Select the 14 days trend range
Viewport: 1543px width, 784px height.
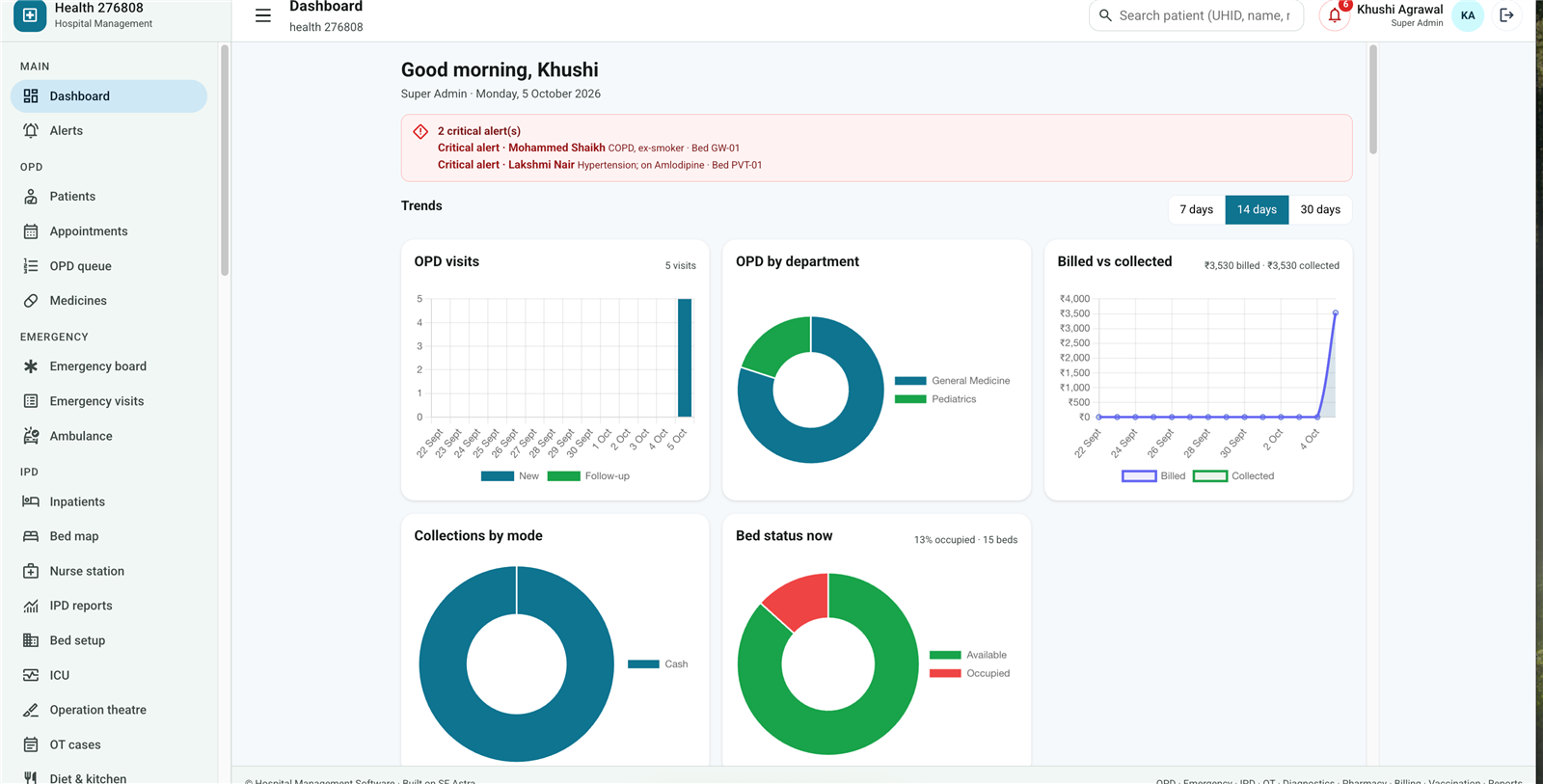pyautogui.click(x=1257, y=209)
